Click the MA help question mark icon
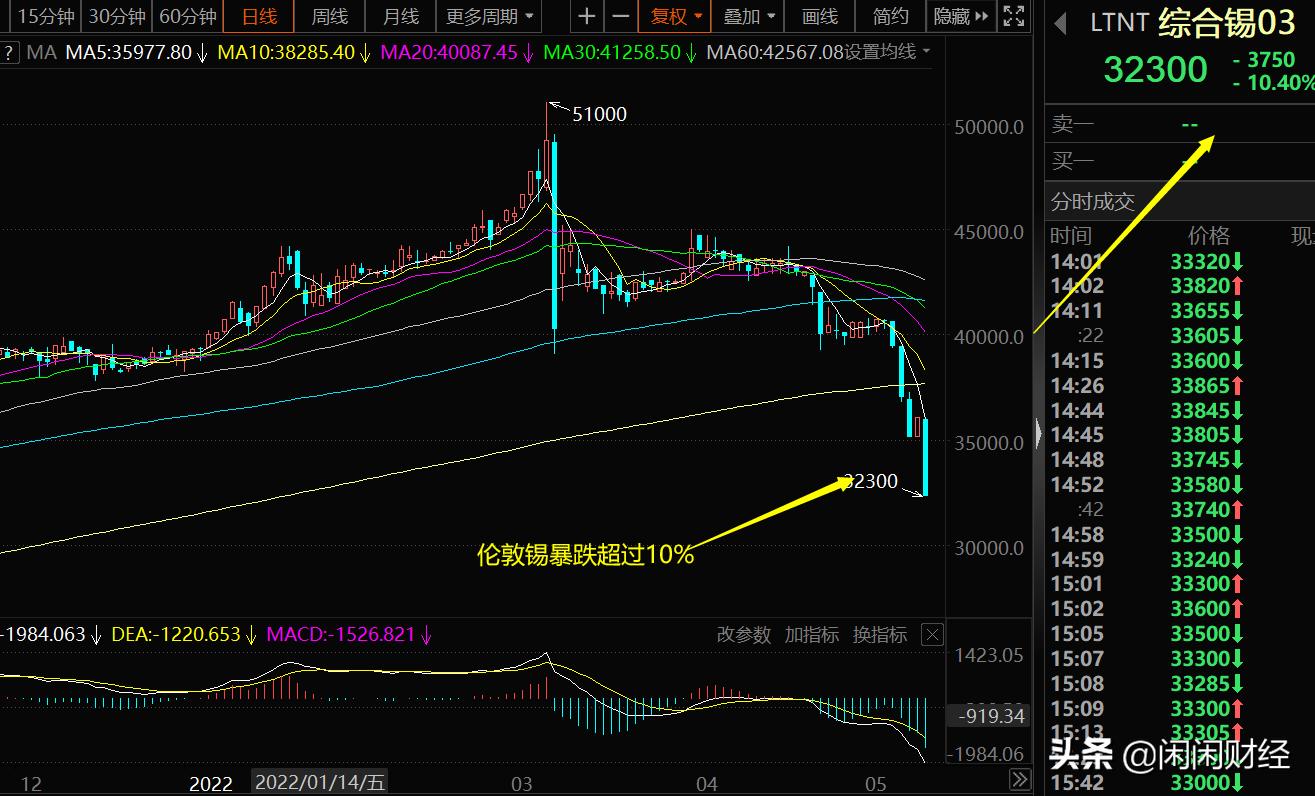Viewport: 1315px width, 796px height. pyautogui.click(x=8, y=52)
